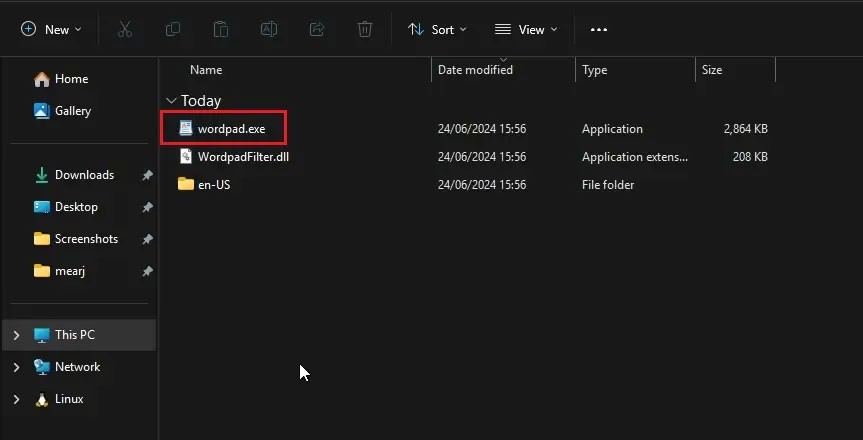Open the See more three-dots menu
Viewport: 863px width, 440px height.
tap(599, 30)
